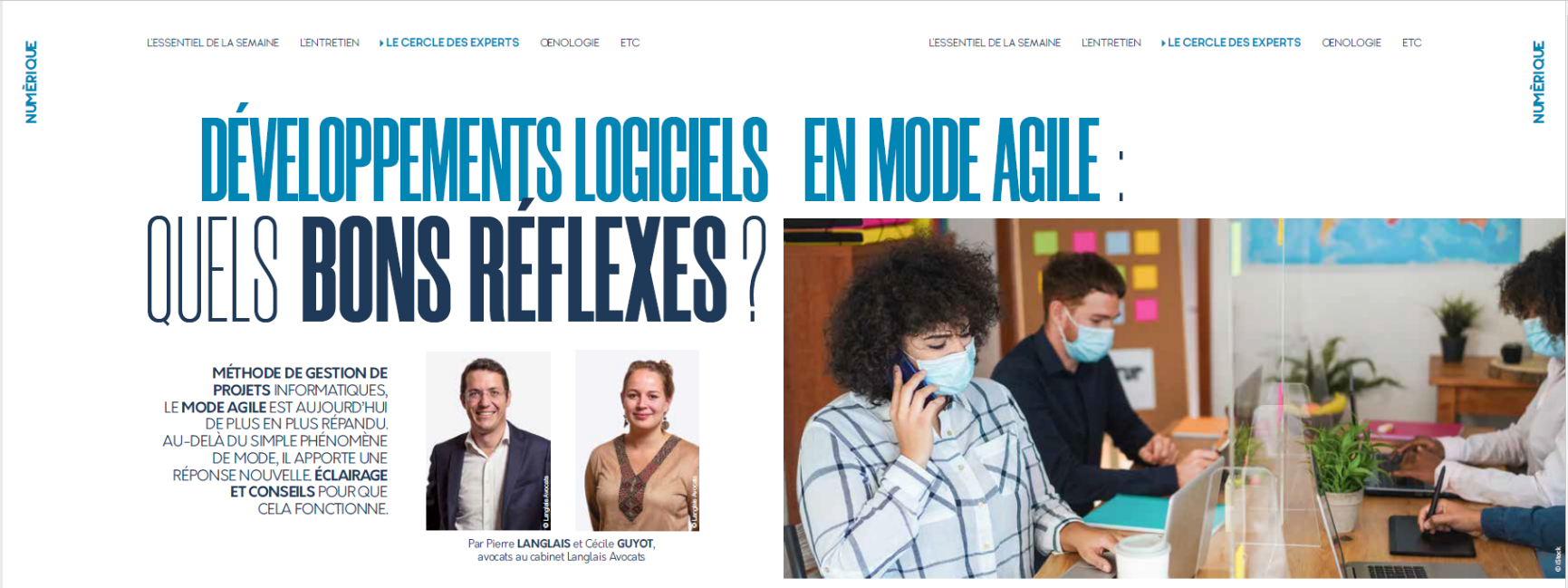Open L'ESSENTIEL DE LA SEMAINE in left navigation
The width and height of the screenshot is (1568, 588).
coord(213,43)
